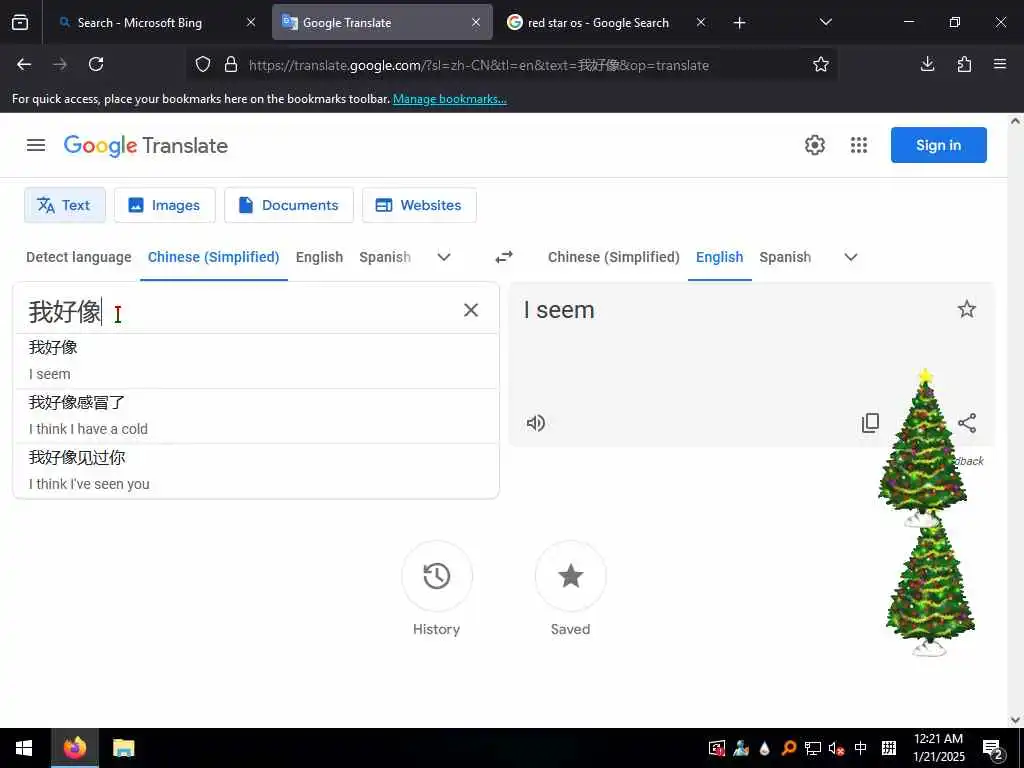Choose English as source language
1024x768 pixels.
319,257
